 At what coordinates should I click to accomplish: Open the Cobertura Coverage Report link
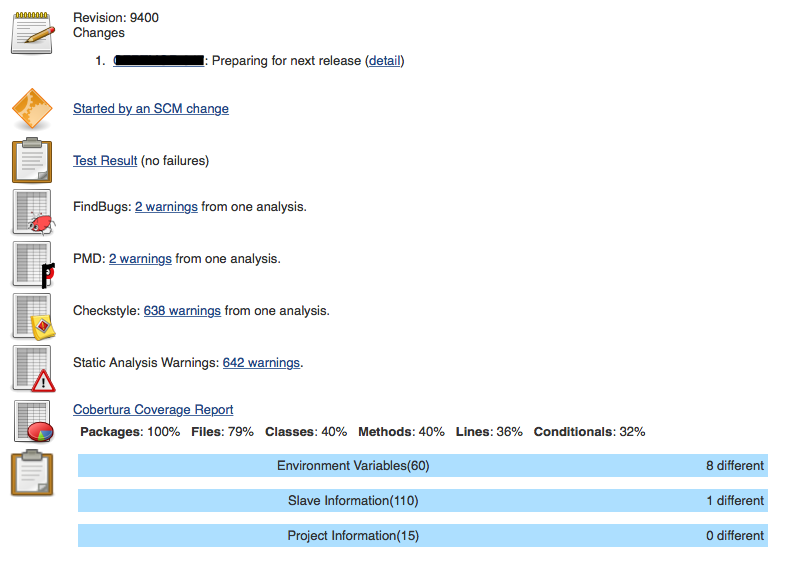[153, 410]
